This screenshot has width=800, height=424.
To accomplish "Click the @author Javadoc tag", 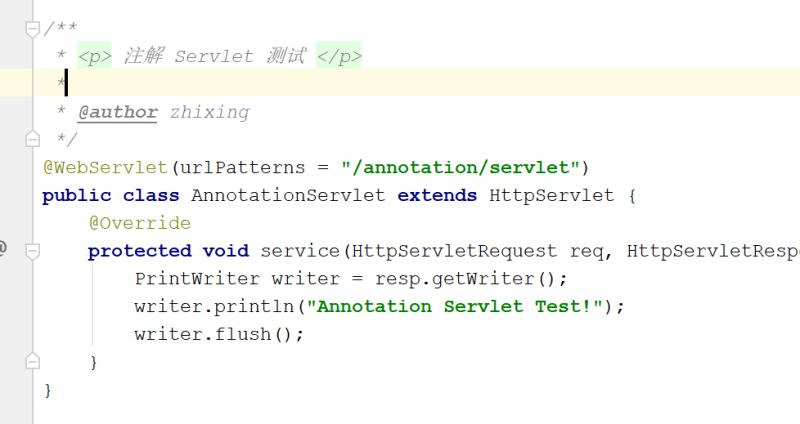I will [x=118, y=112].
